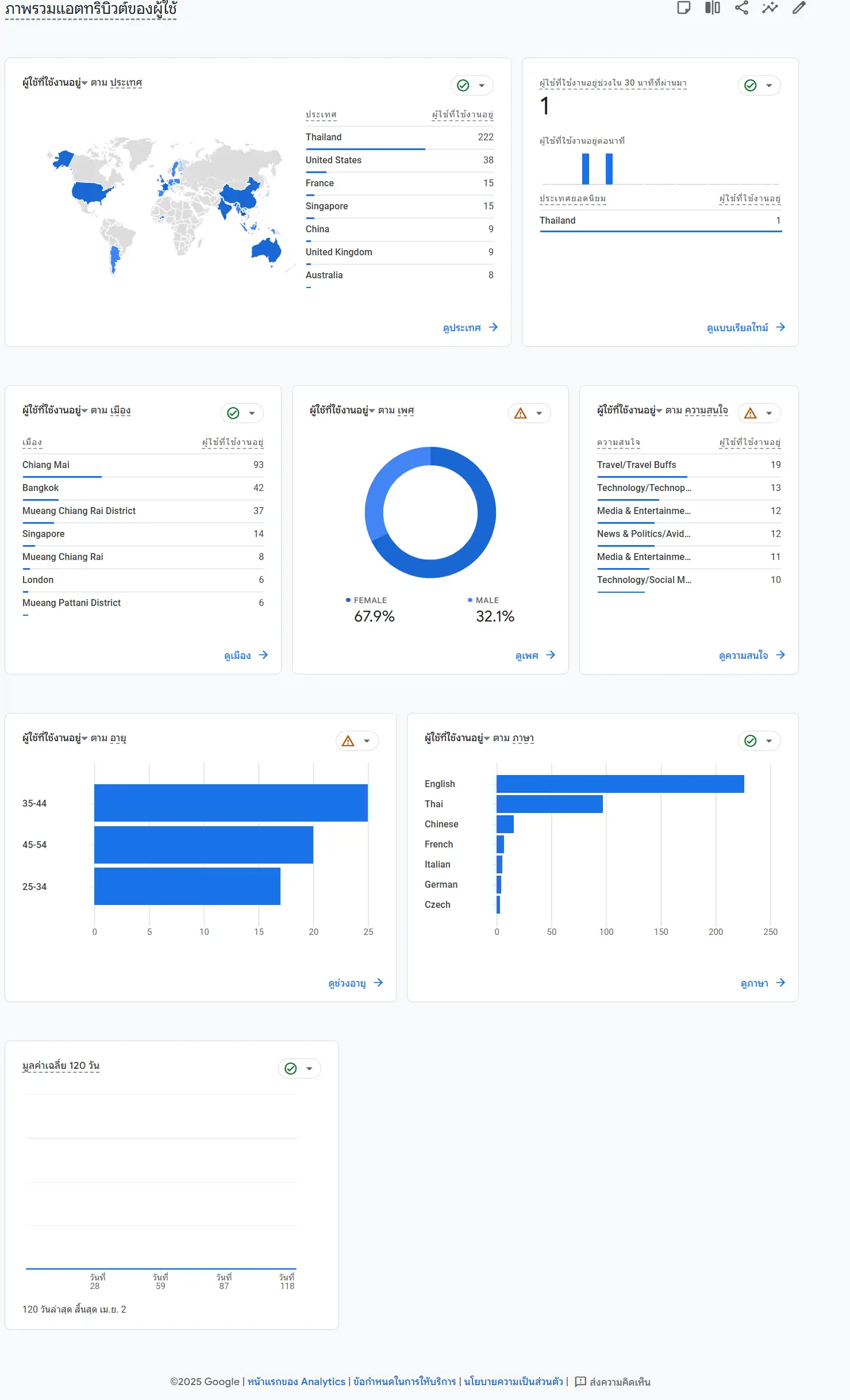This screenshot has height=1400, width=850.
Task: Select the Chiang Mai city row
Action: click(143, 465)
